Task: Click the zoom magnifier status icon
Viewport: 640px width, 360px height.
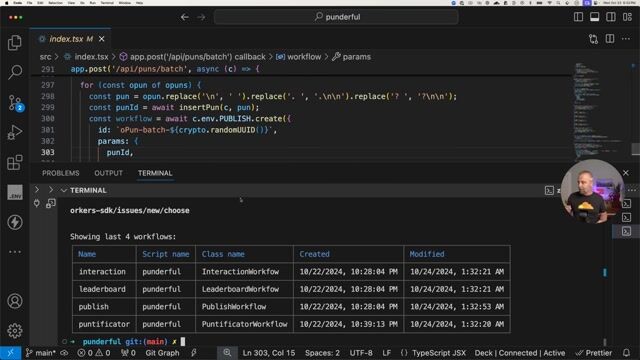Action: click(227, 353)
